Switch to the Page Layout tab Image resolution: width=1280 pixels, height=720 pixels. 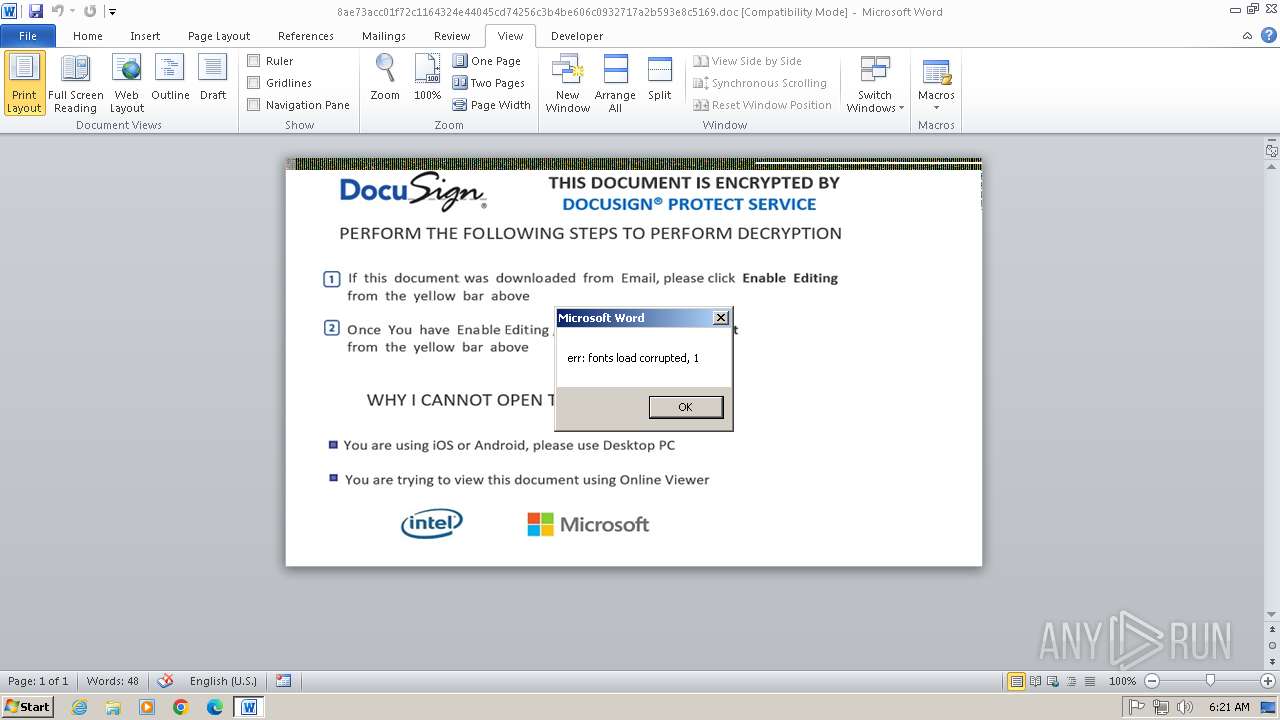pos(219,35)
